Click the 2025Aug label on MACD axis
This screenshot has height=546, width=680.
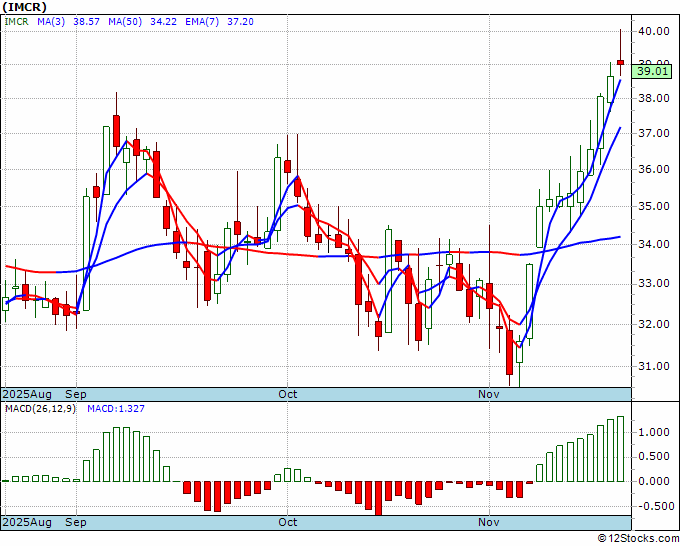coord(27,522)
